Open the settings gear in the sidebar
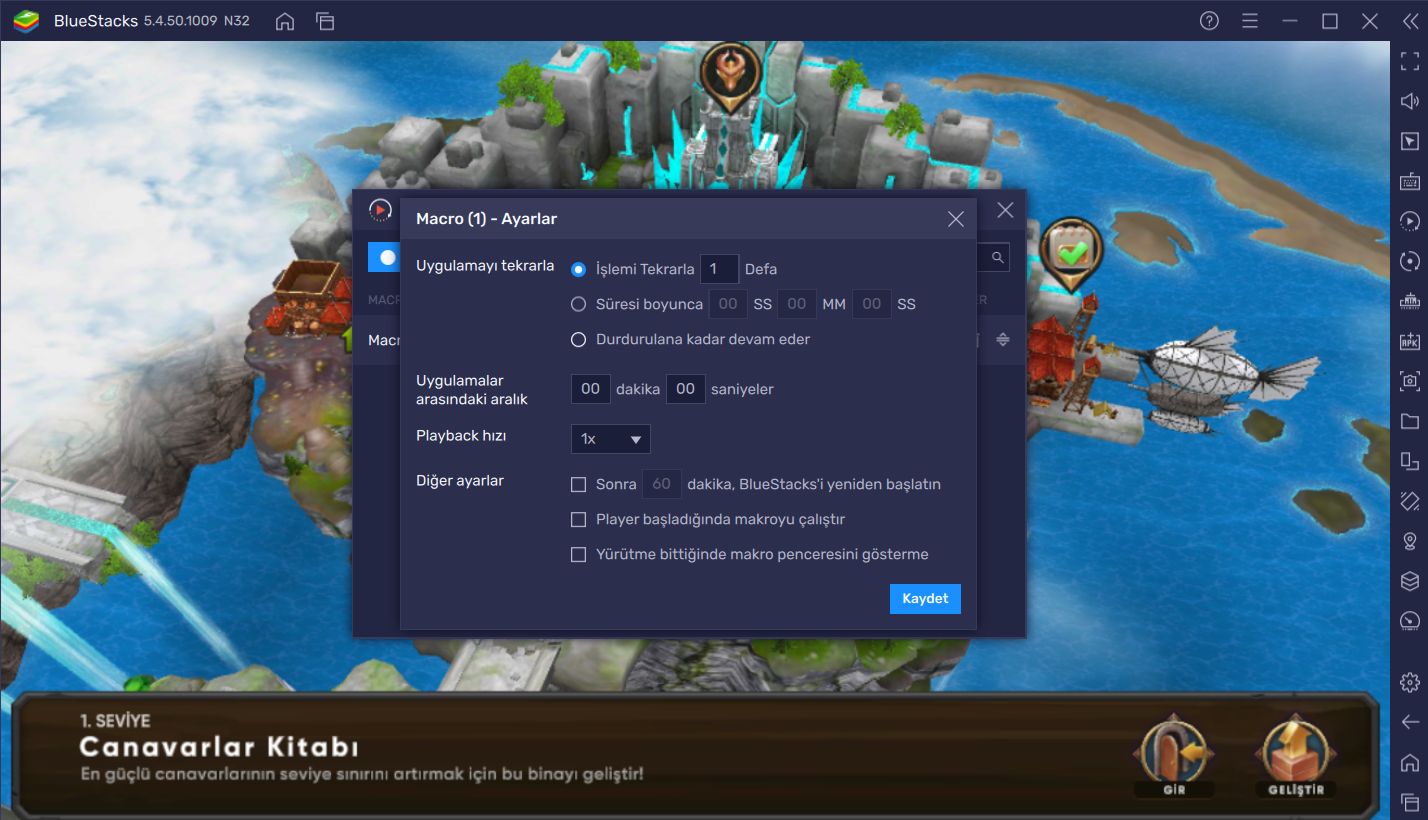Viewport: 1428px width, 820px height. click(x=1410, y=682)
